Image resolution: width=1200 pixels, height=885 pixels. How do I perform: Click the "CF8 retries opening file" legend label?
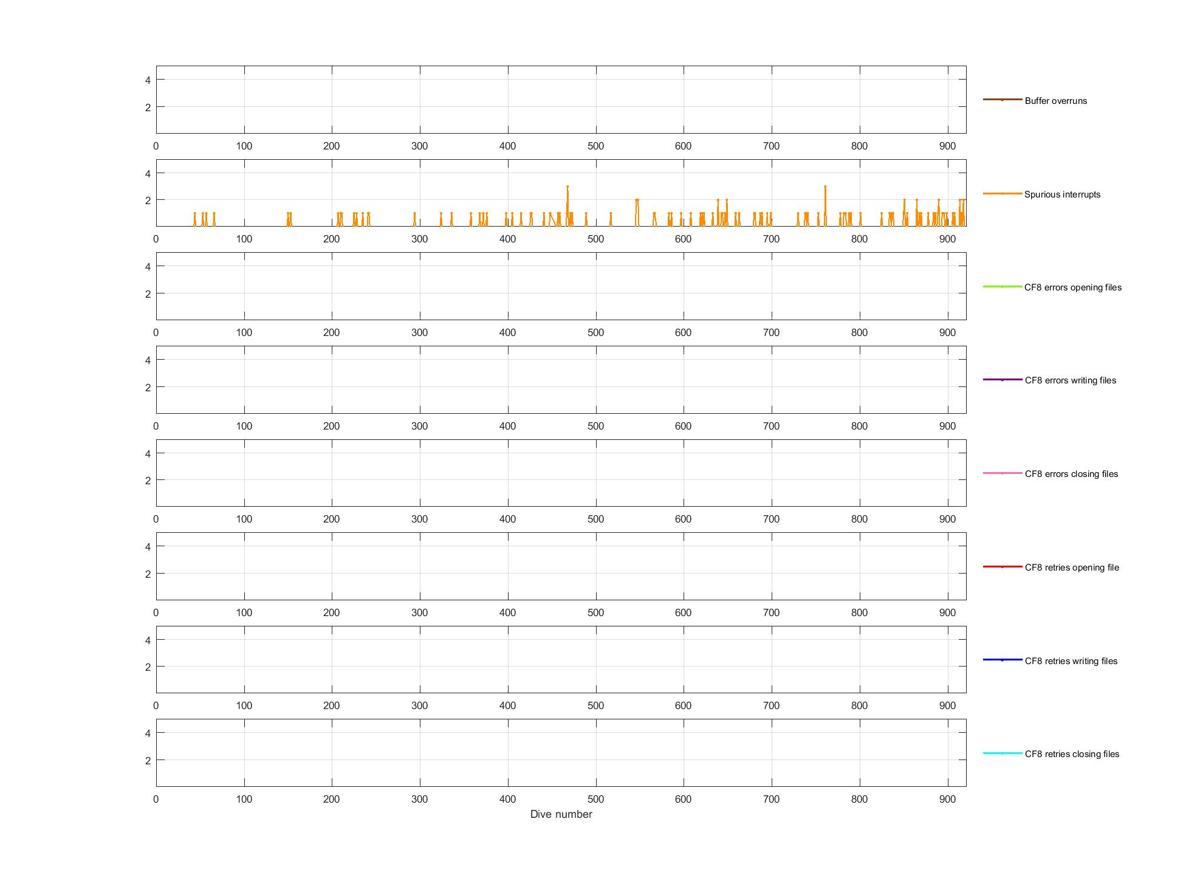pos(1072,567)
